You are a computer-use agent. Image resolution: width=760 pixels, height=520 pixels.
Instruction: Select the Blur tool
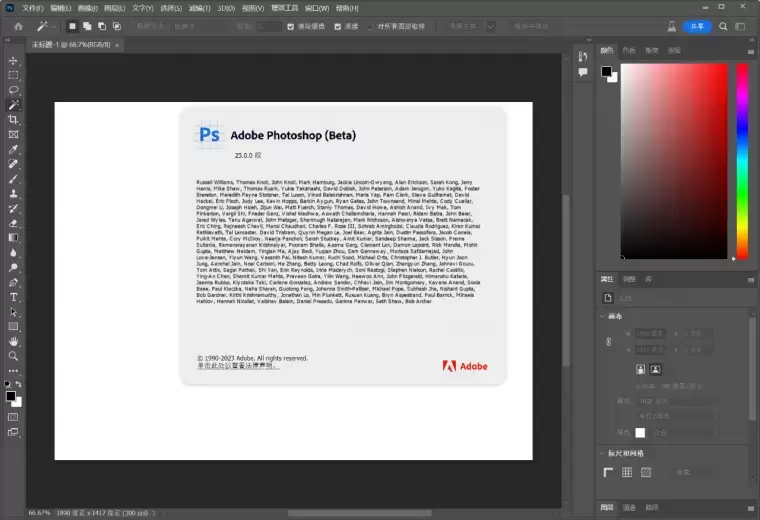coord(13,253)
